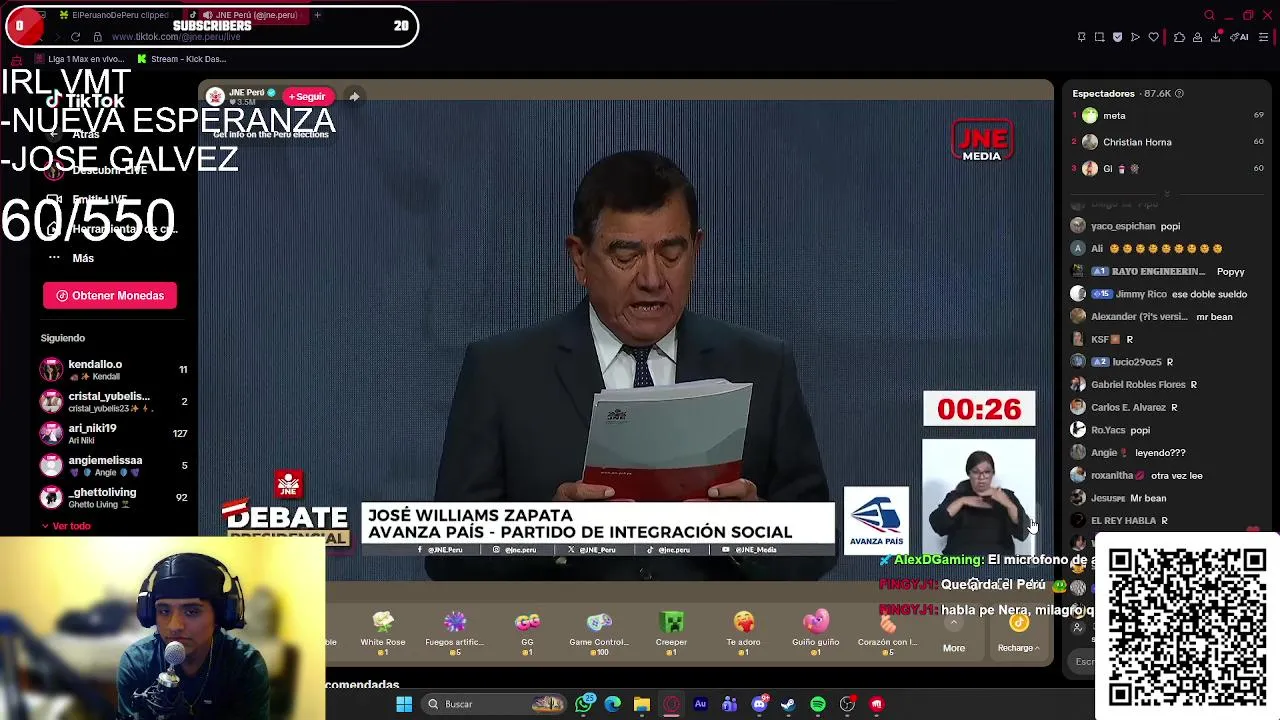Share the live stream with the arrow icon
This screenshot has height=720, width=1280.
354,97
